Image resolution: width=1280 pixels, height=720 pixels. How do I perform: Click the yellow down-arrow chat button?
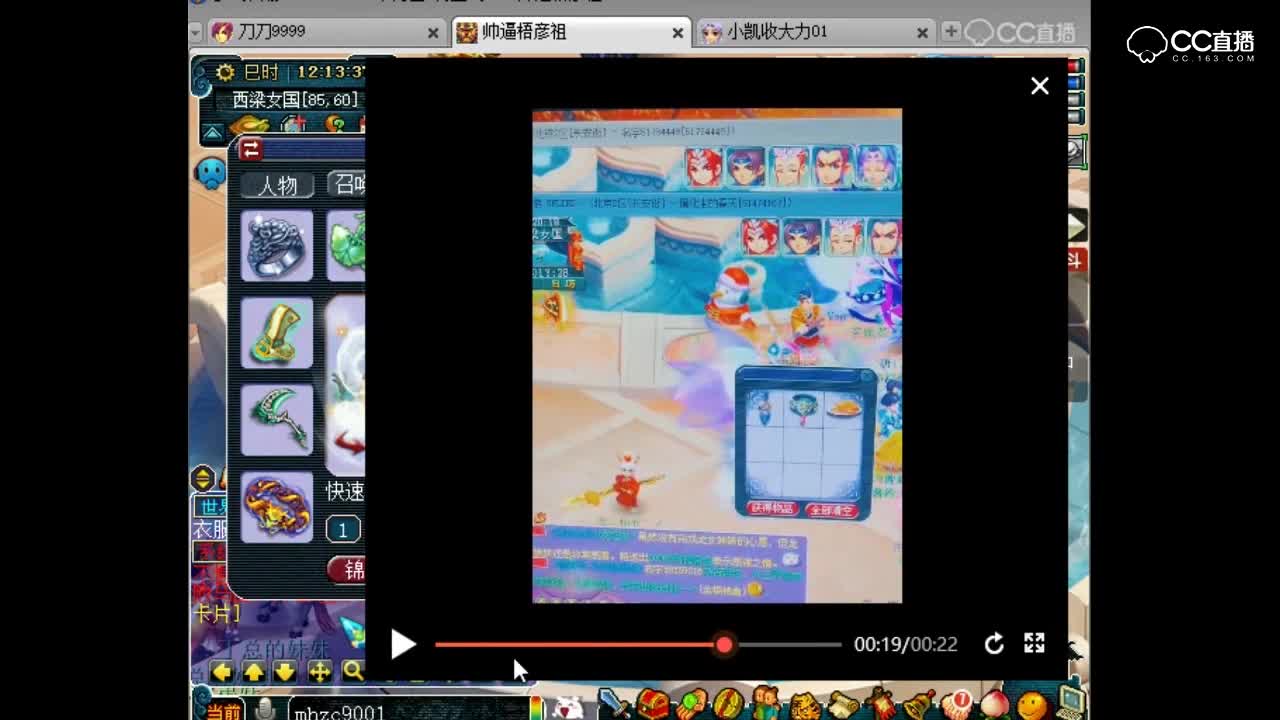tap(285, 672)
